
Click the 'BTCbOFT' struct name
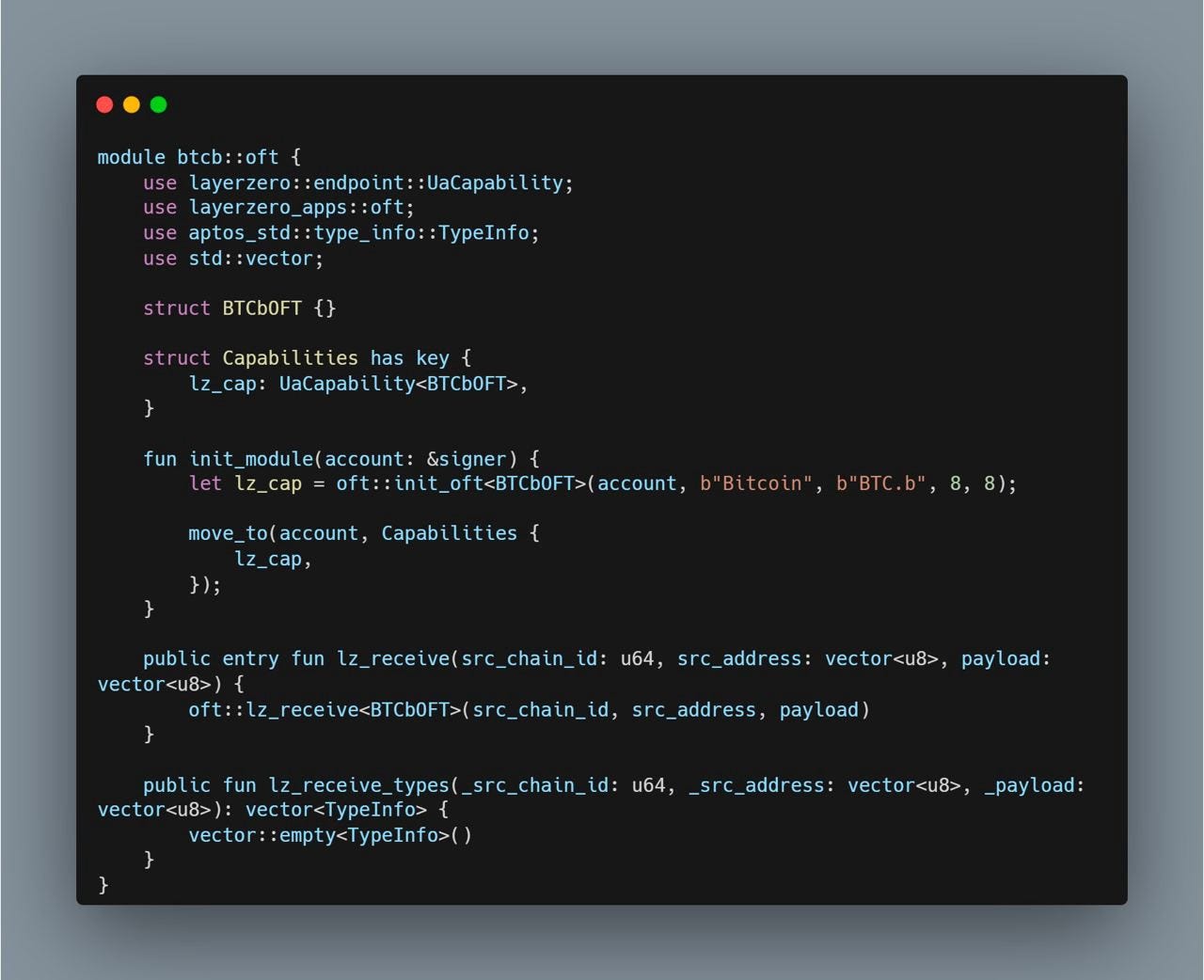[x=262, y=308]
